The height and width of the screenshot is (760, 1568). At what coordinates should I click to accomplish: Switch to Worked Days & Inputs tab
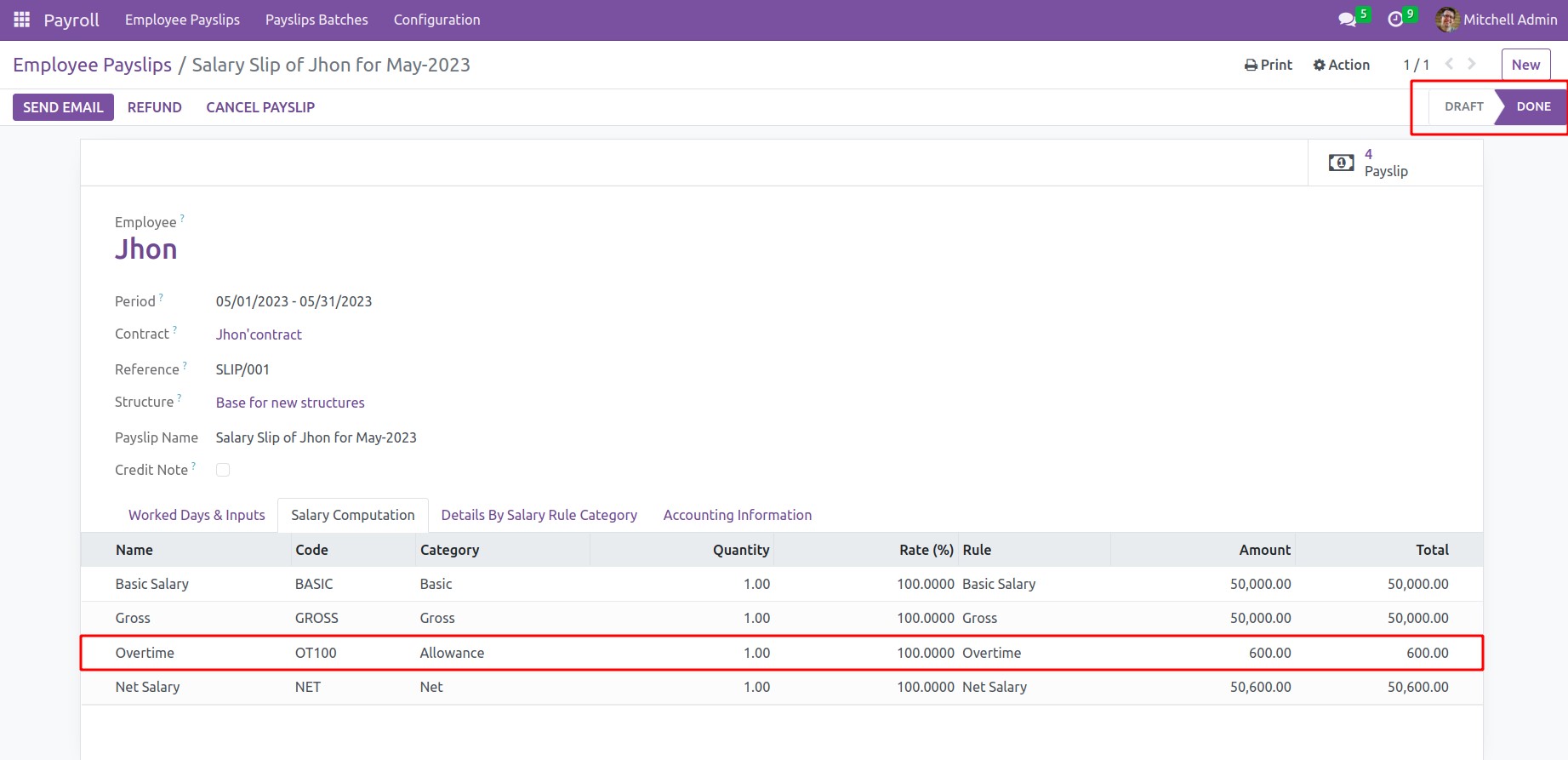tap(197, 515)
